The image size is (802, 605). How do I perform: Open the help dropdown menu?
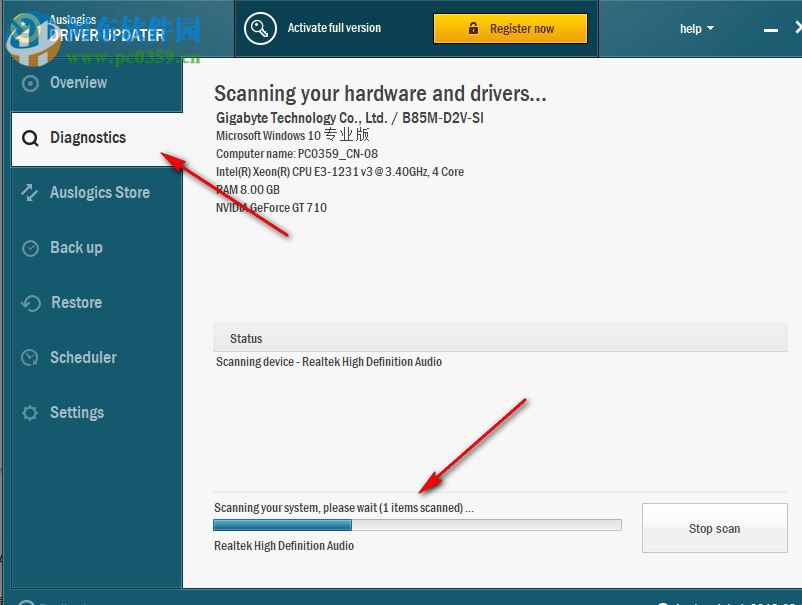tap(691, 28)
